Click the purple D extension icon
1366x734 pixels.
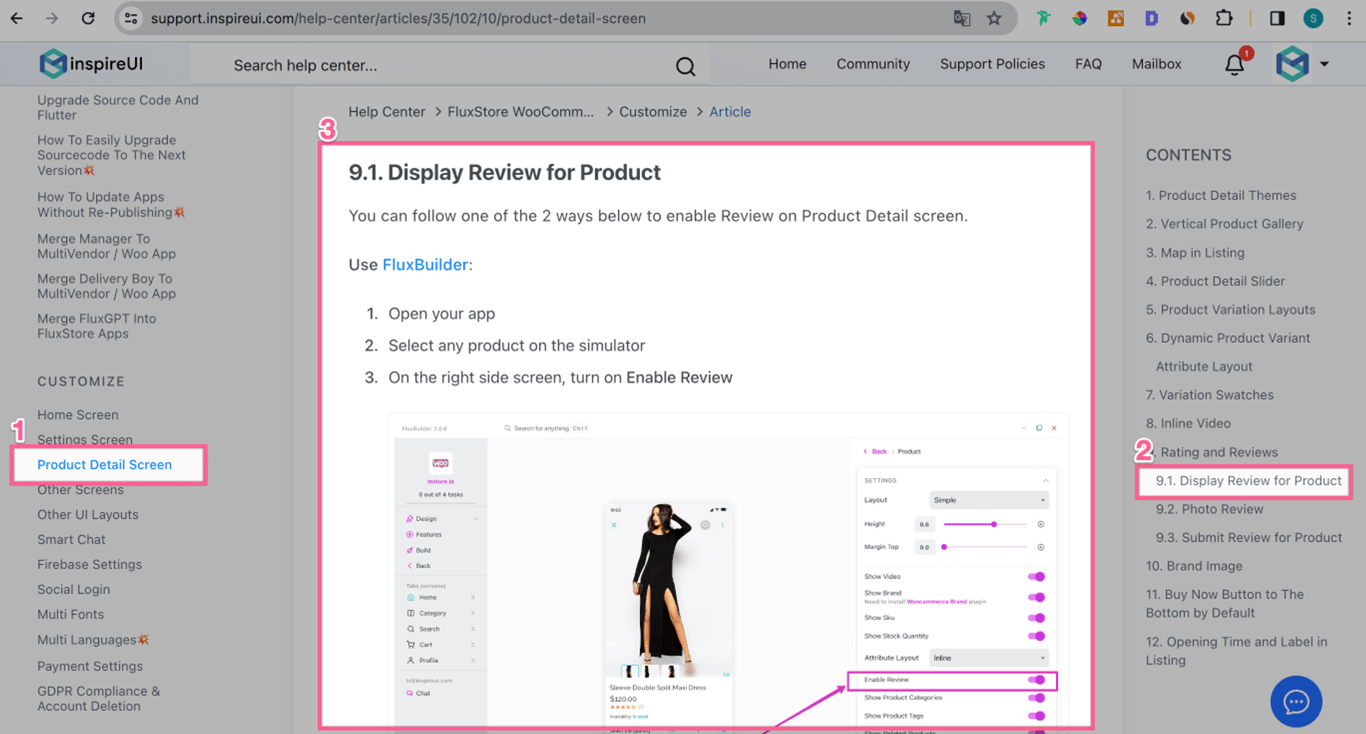1152,18
